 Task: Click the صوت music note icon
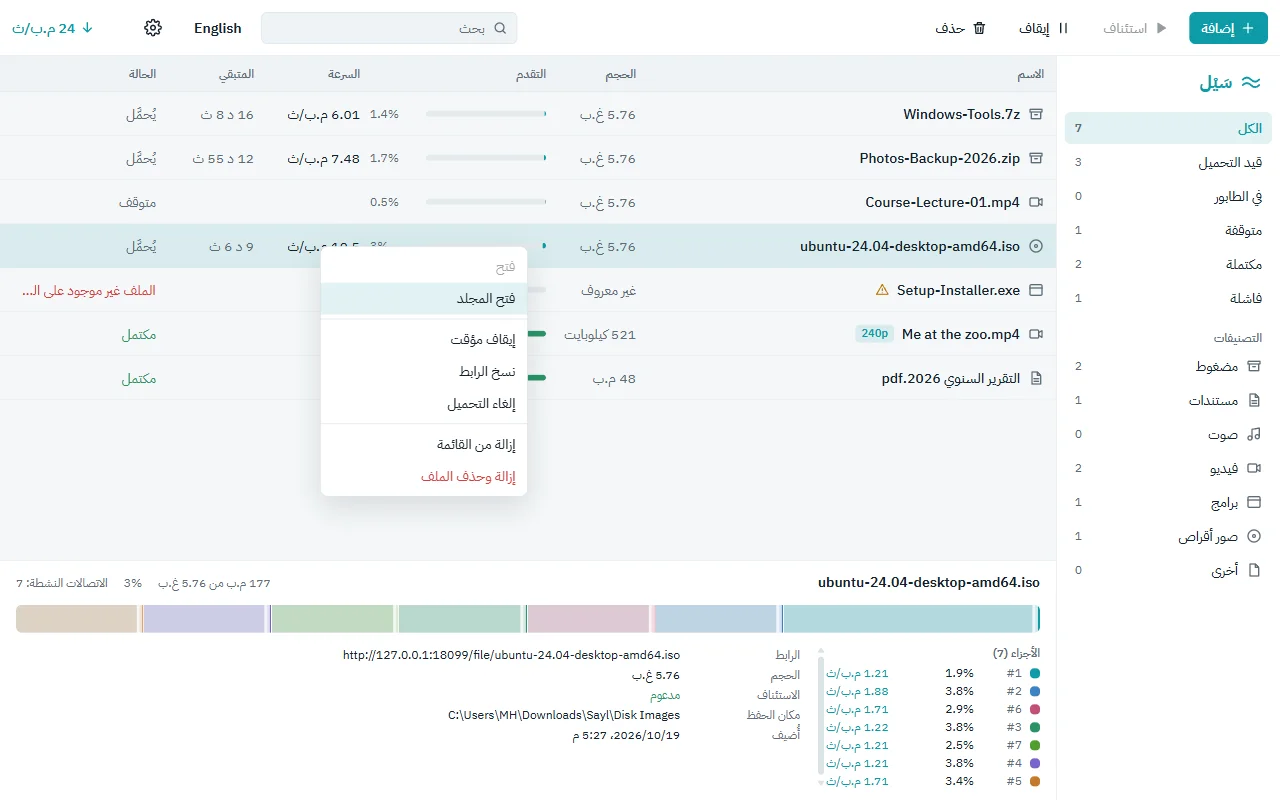(1254, 434)
